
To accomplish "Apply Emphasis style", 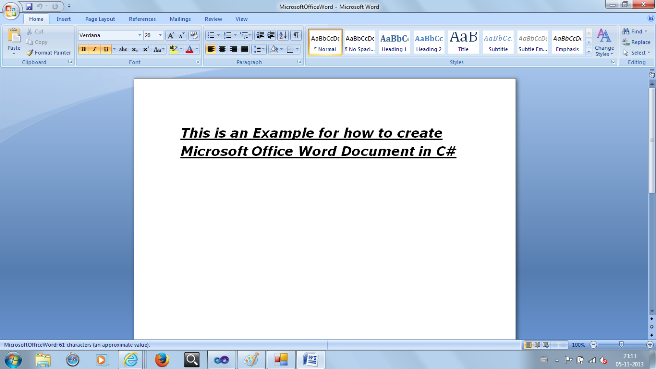I will (x=567, y=42).
